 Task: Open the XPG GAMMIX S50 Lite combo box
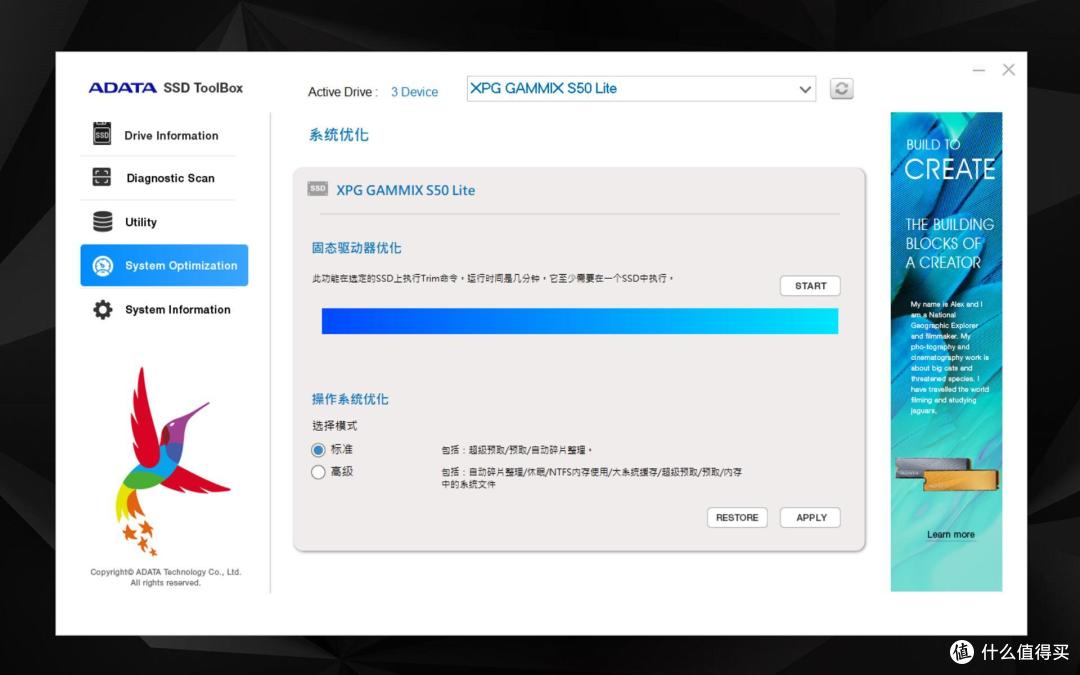[641, 89]
